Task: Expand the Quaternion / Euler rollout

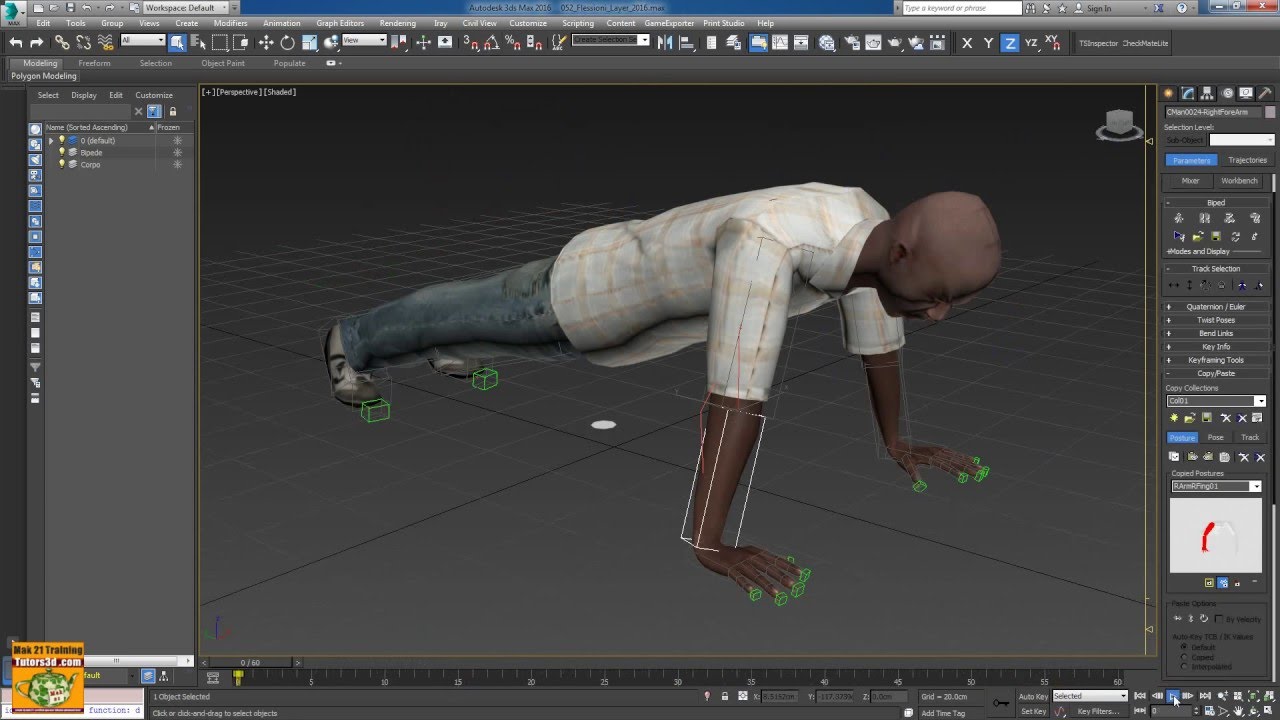Action: click(x=1215, y=307)
